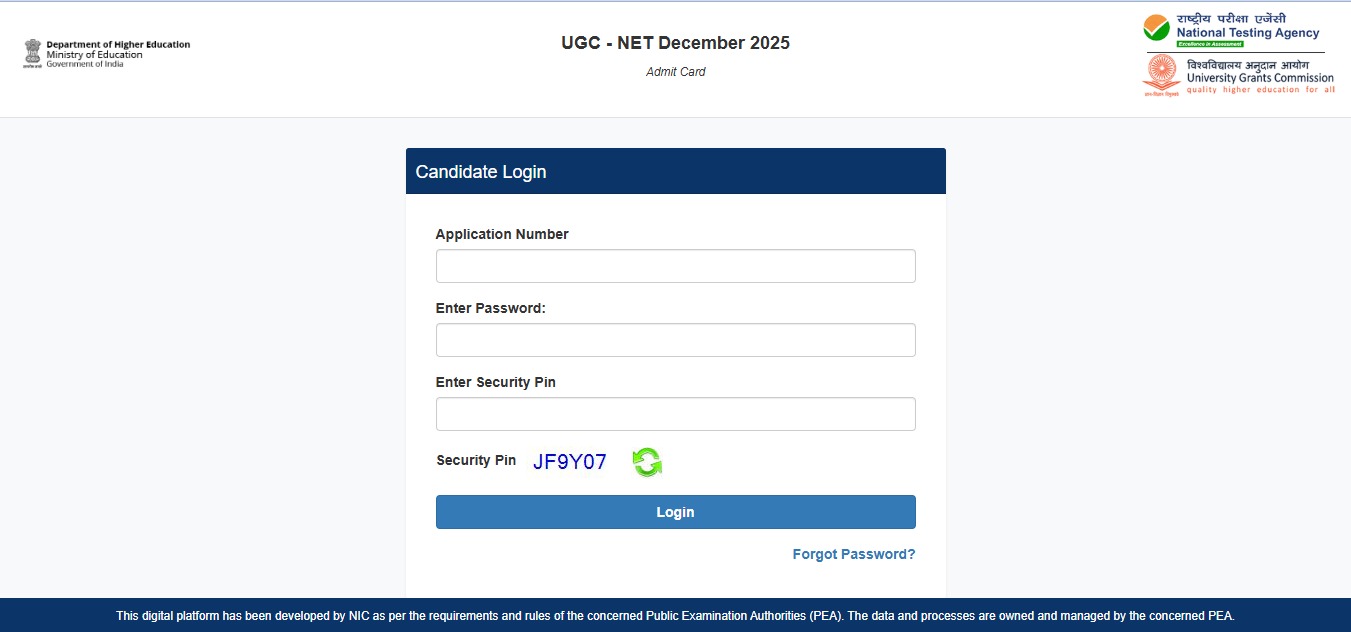1351x632 pixels.
Task: Click the Enter Password input box
Action: pos(675,339)
